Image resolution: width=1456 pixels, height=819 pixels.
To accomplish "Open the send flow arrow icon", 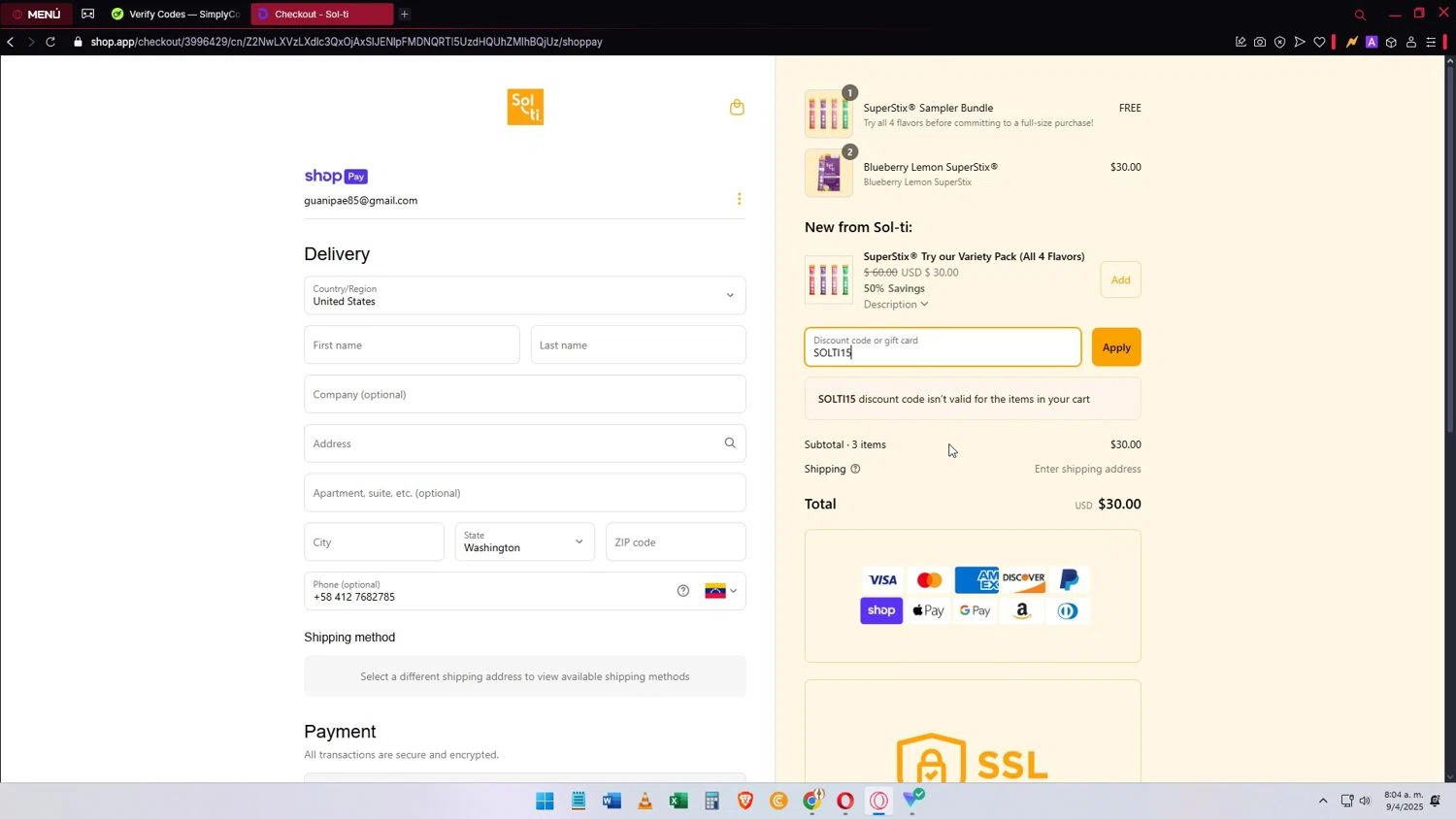I will click(x=1300, y=42).
